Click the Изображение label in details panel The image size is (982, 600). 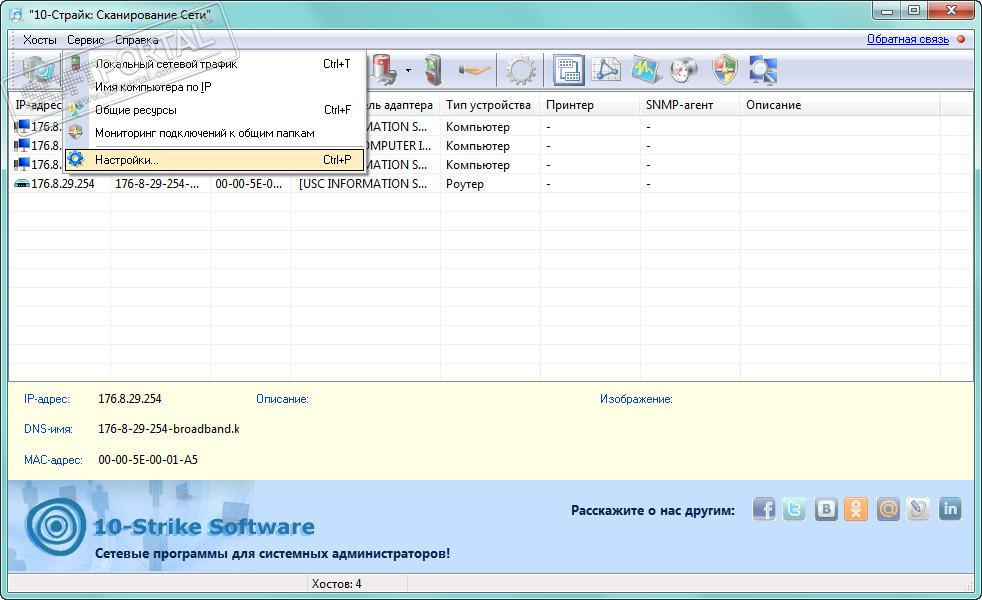coord(636,399)
